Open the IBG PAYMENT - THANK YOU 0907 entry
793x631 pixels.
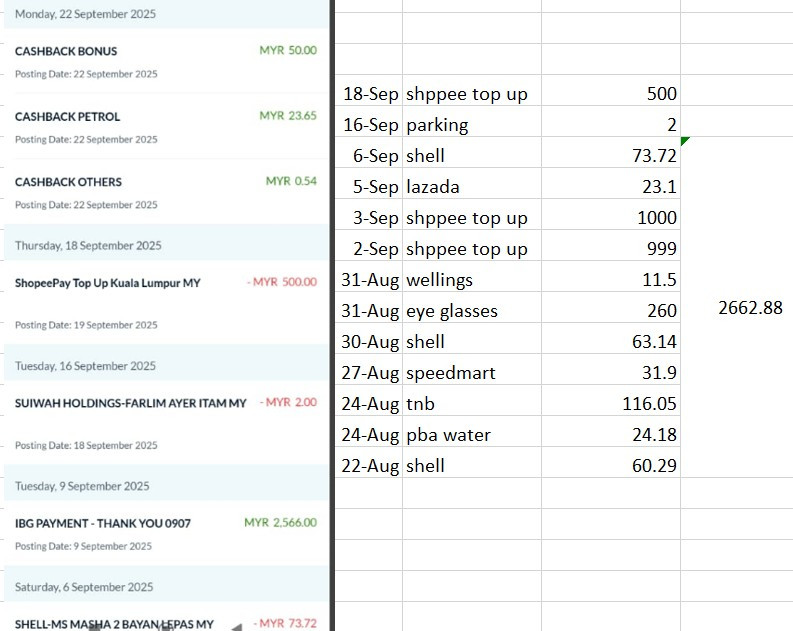pyautogui.click(x=103, y=524)
